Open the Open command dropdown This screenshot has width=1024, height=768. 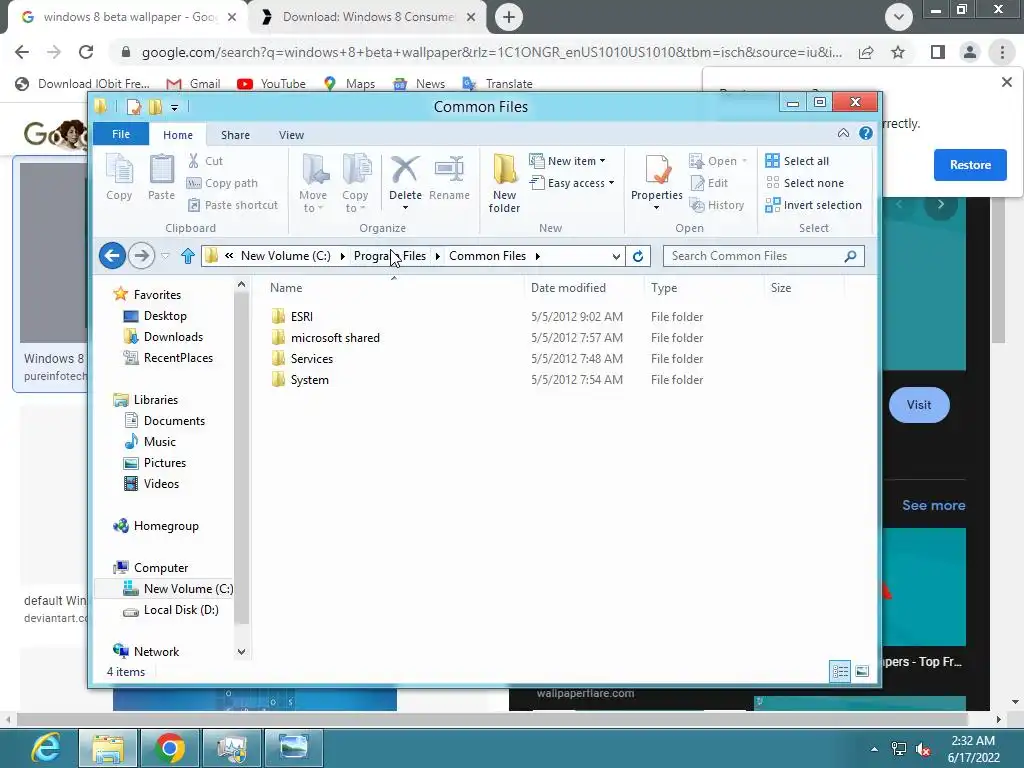pyautogui.click(x=744, y=161)
